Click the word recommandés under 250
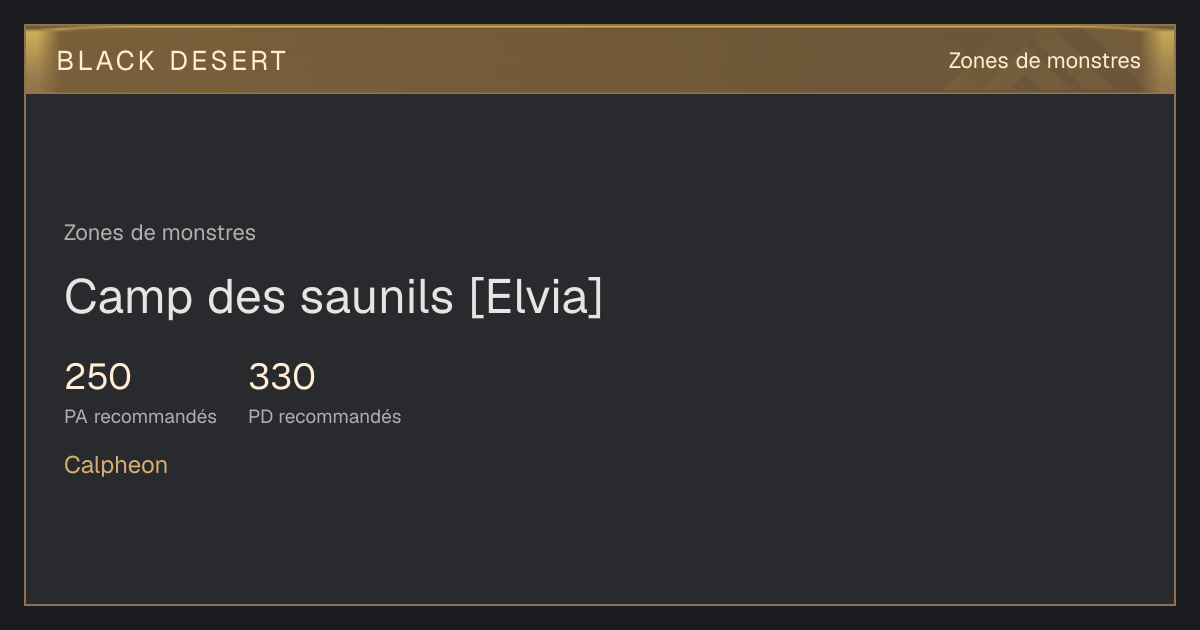The width and height of the screenshot is (1200, 630). point(155,417)
